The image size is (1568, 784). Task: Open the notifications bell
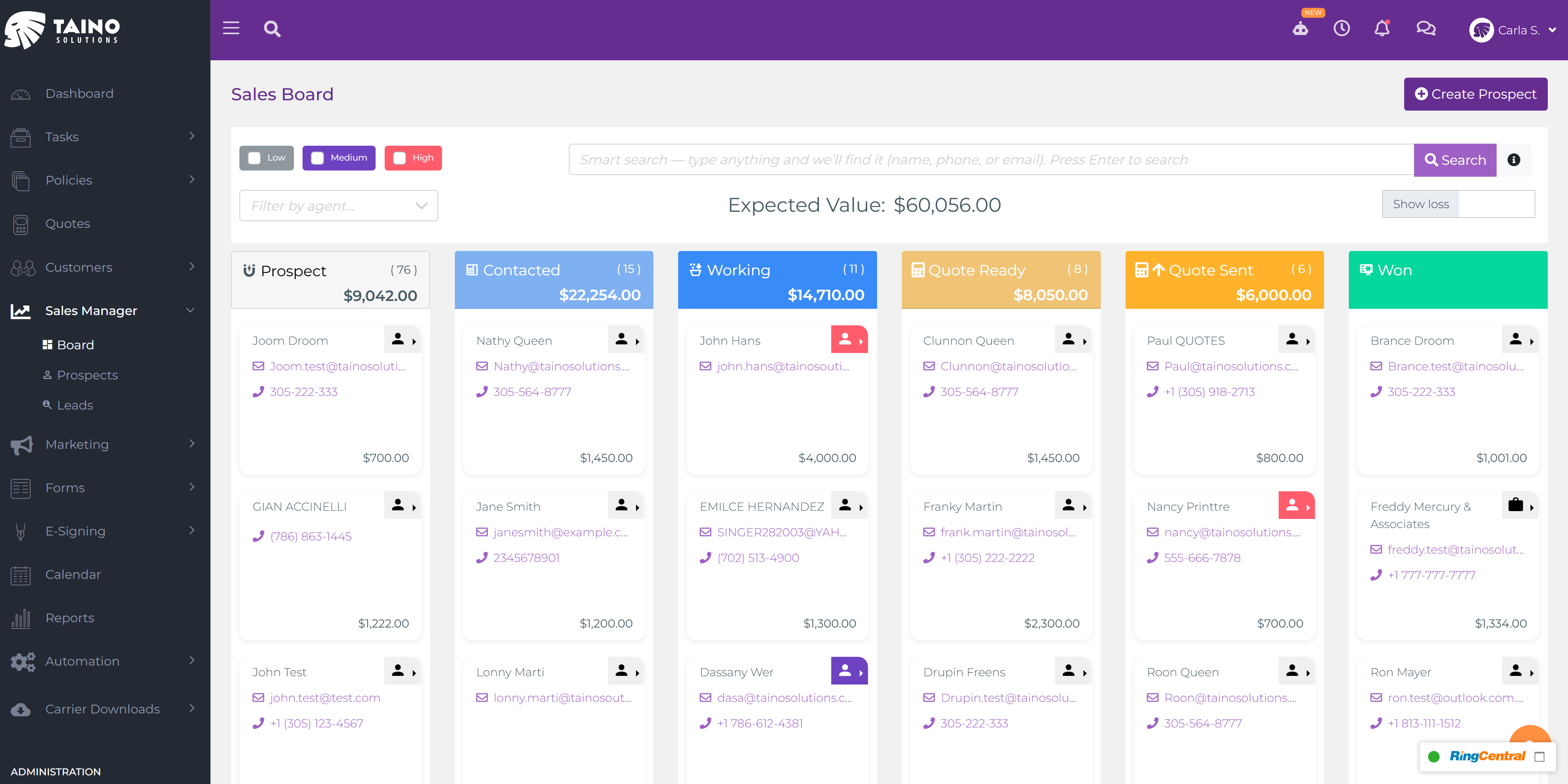pyautogui.click(x=1382, y=28)
